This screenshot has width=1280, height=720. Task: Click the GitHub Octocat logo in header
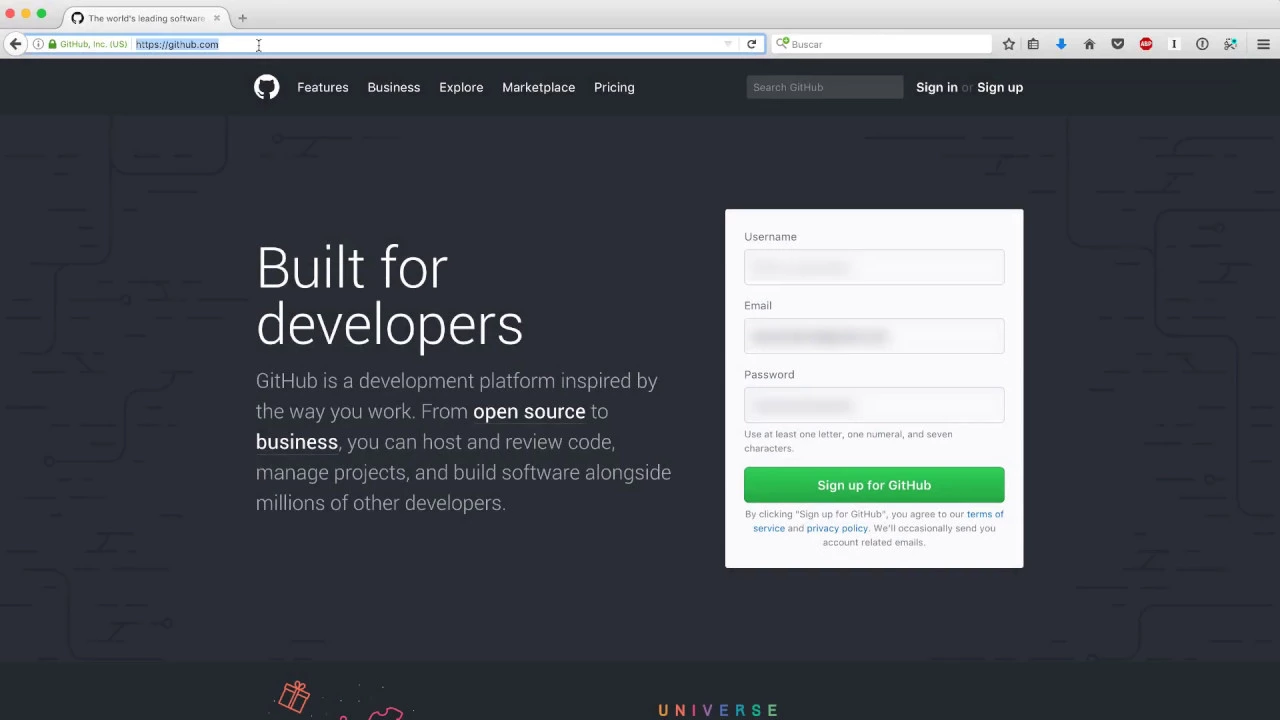(x=266, y=87)
